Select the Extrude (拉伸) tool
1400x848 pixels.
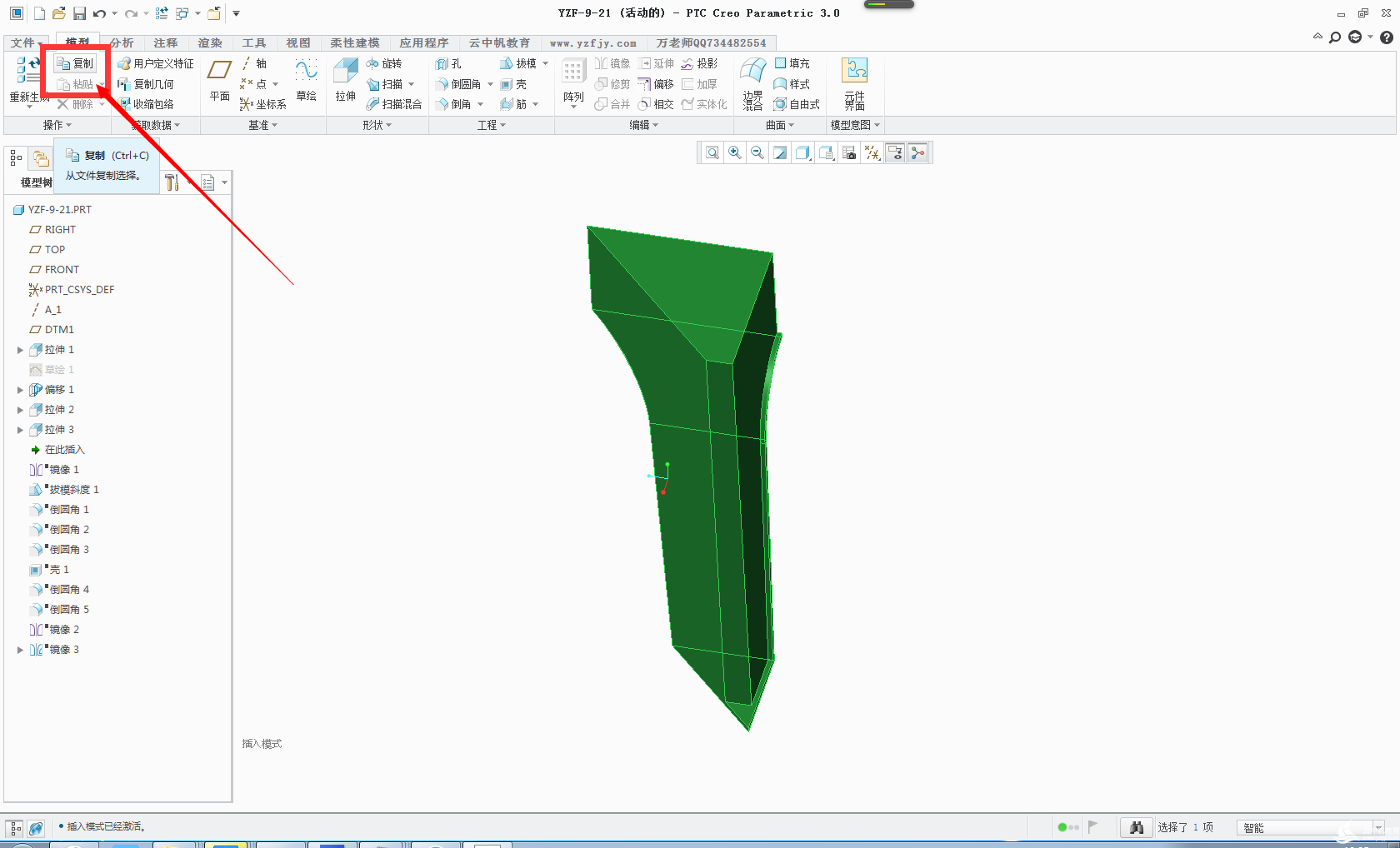345,80
